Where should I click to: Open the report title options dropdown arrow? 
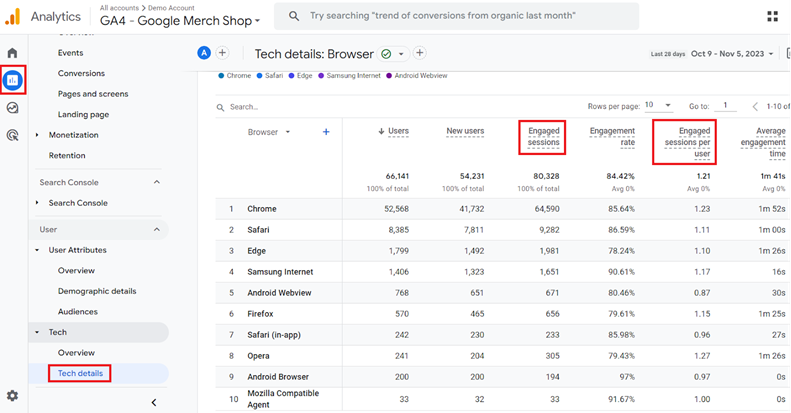click(401, 54)
